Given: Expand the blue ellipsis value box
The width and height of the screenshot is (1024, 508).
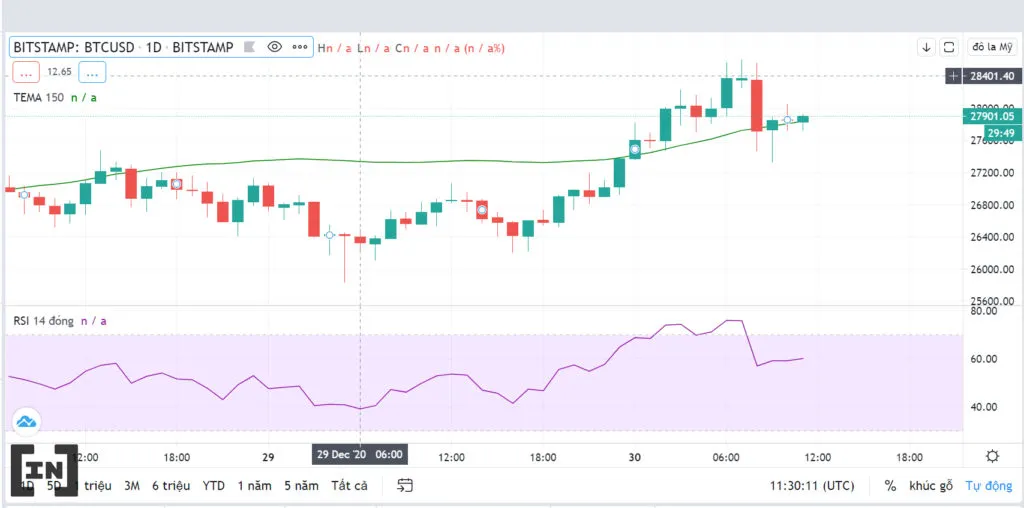Looking at the screenshot, I should click(x=92, y=73).
